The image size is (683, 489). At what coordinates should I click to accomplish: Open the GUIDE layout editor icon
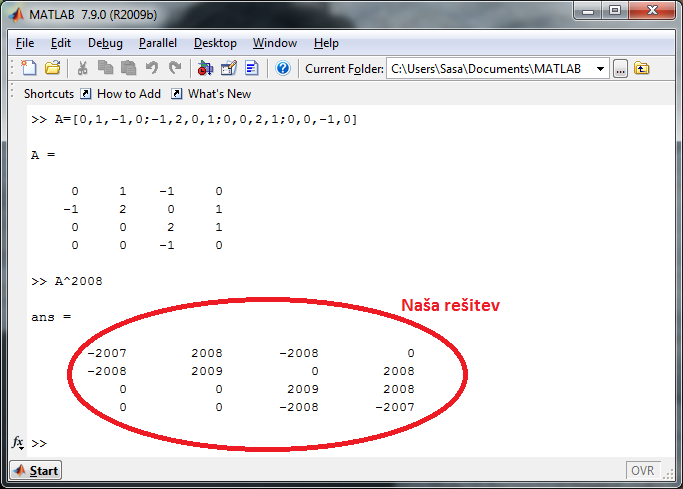click(228, 68)
